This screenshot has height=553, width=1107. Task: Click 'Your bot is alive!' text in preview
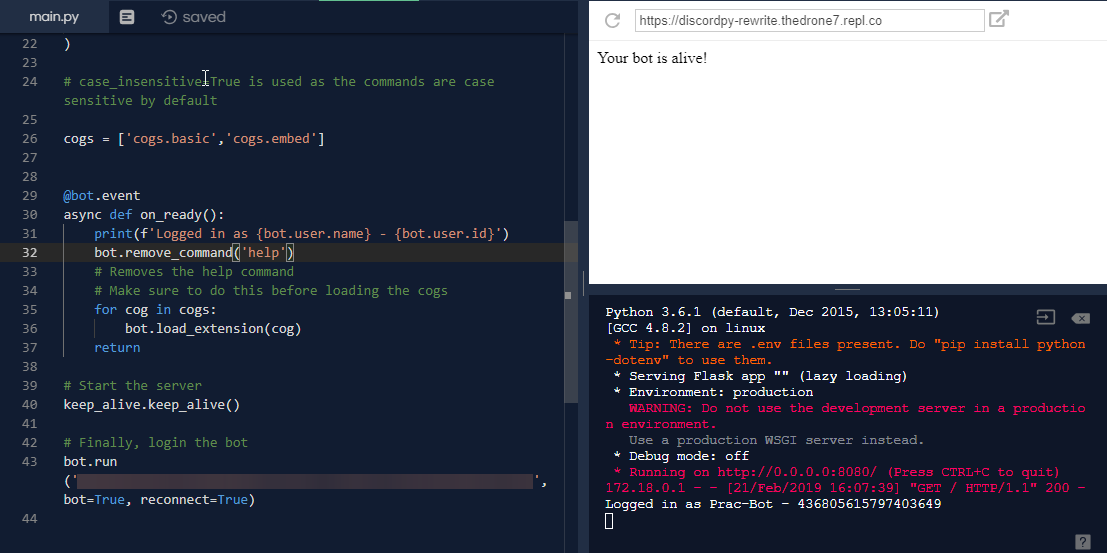click(652, 58)
